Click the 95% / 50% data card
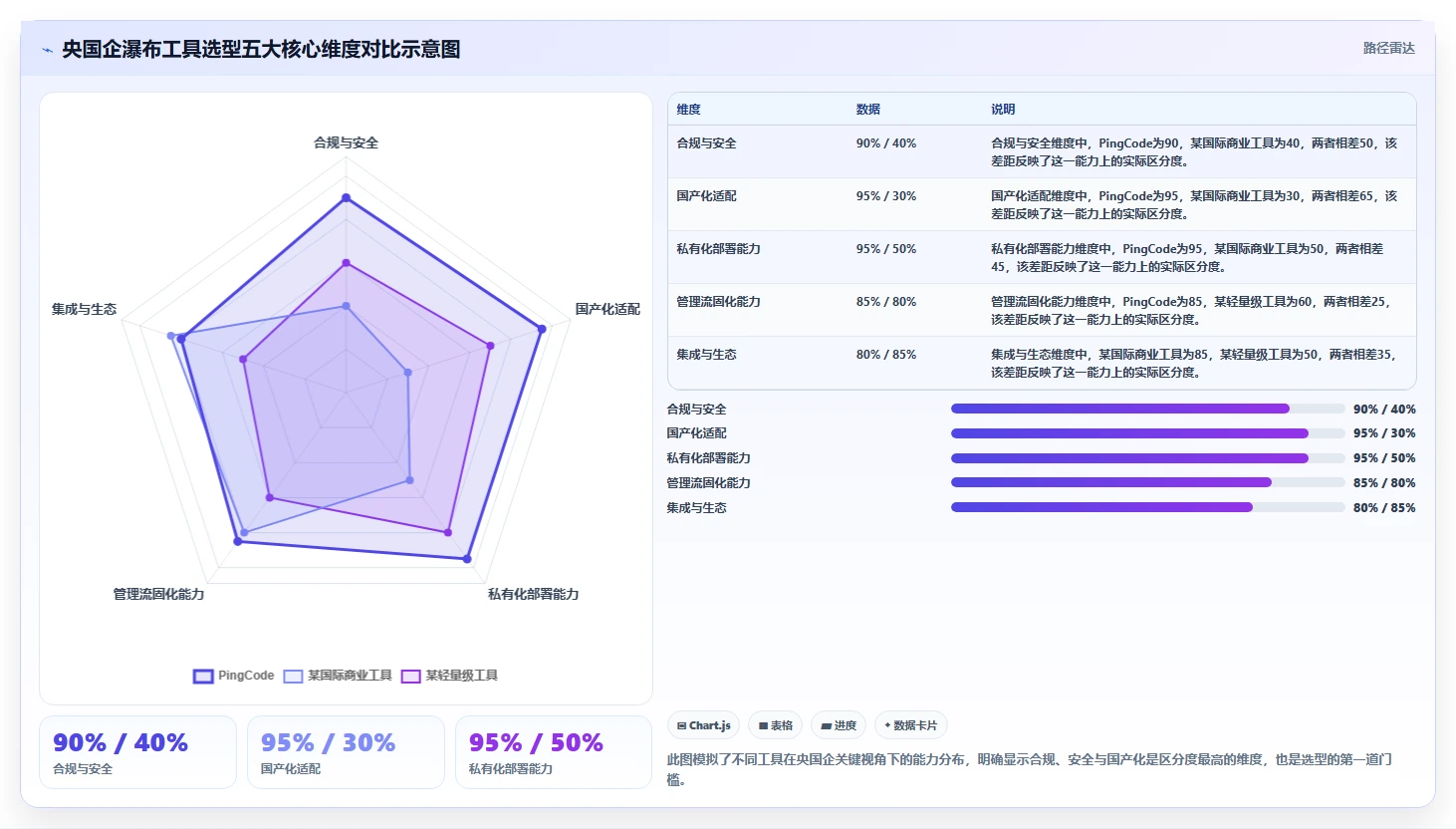The image size is (1456, 829). [x=554, y=752]
